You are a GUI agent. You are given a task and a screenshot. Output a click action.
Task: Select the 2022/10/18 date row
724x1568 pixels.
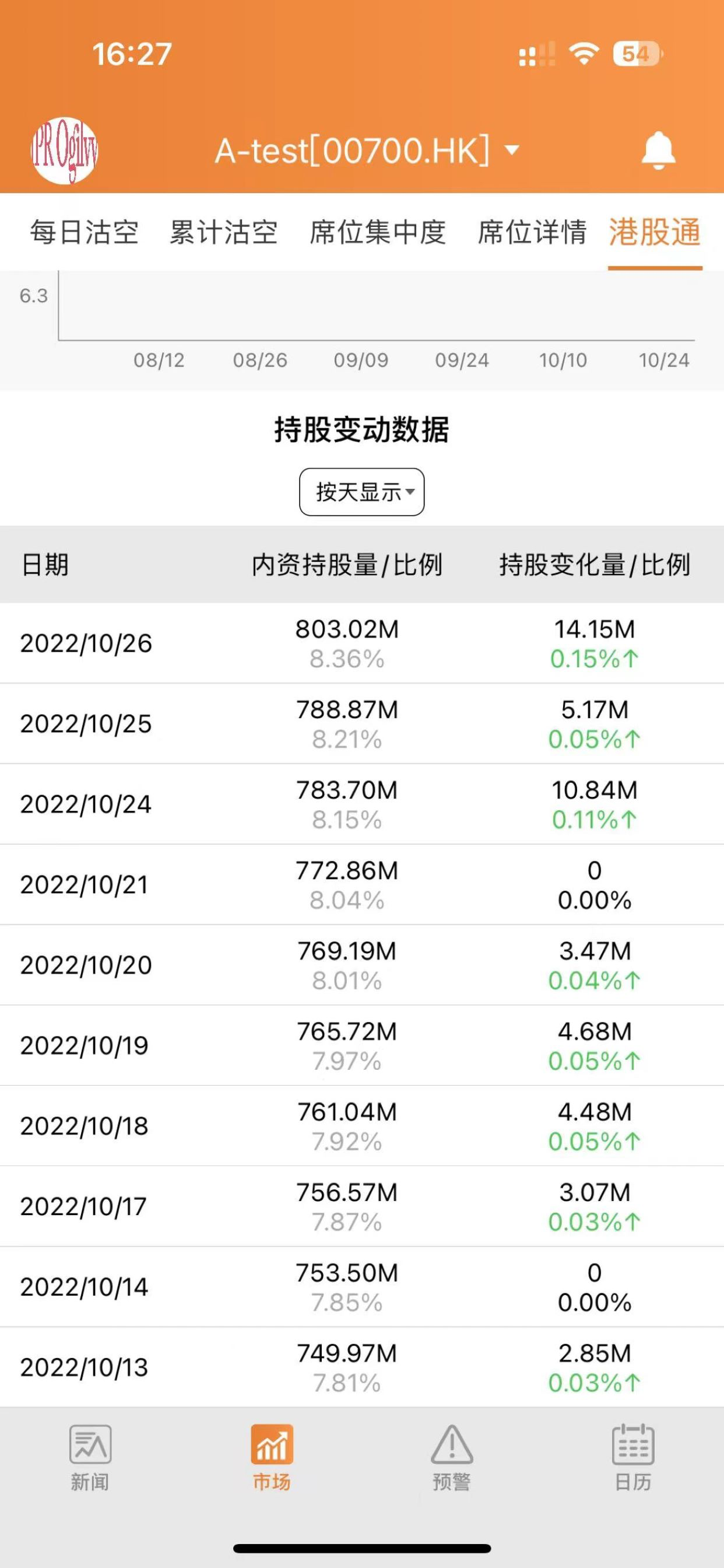pos(362,1125)
